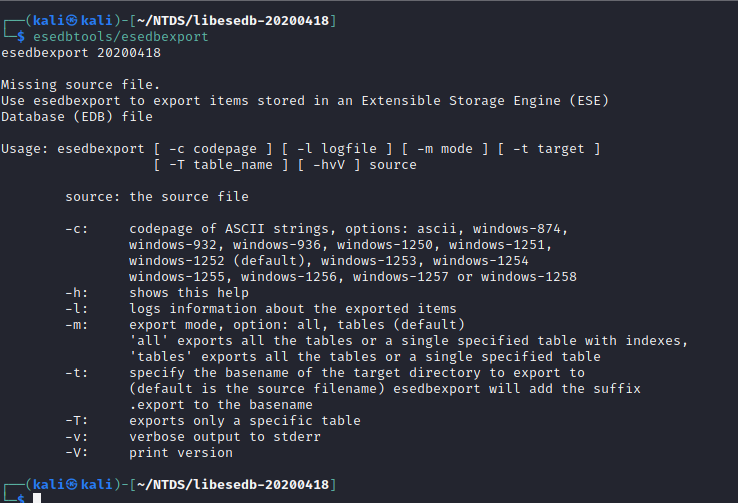Click the 'source: the source file' line
738x503 pixels.
point(157,197)
